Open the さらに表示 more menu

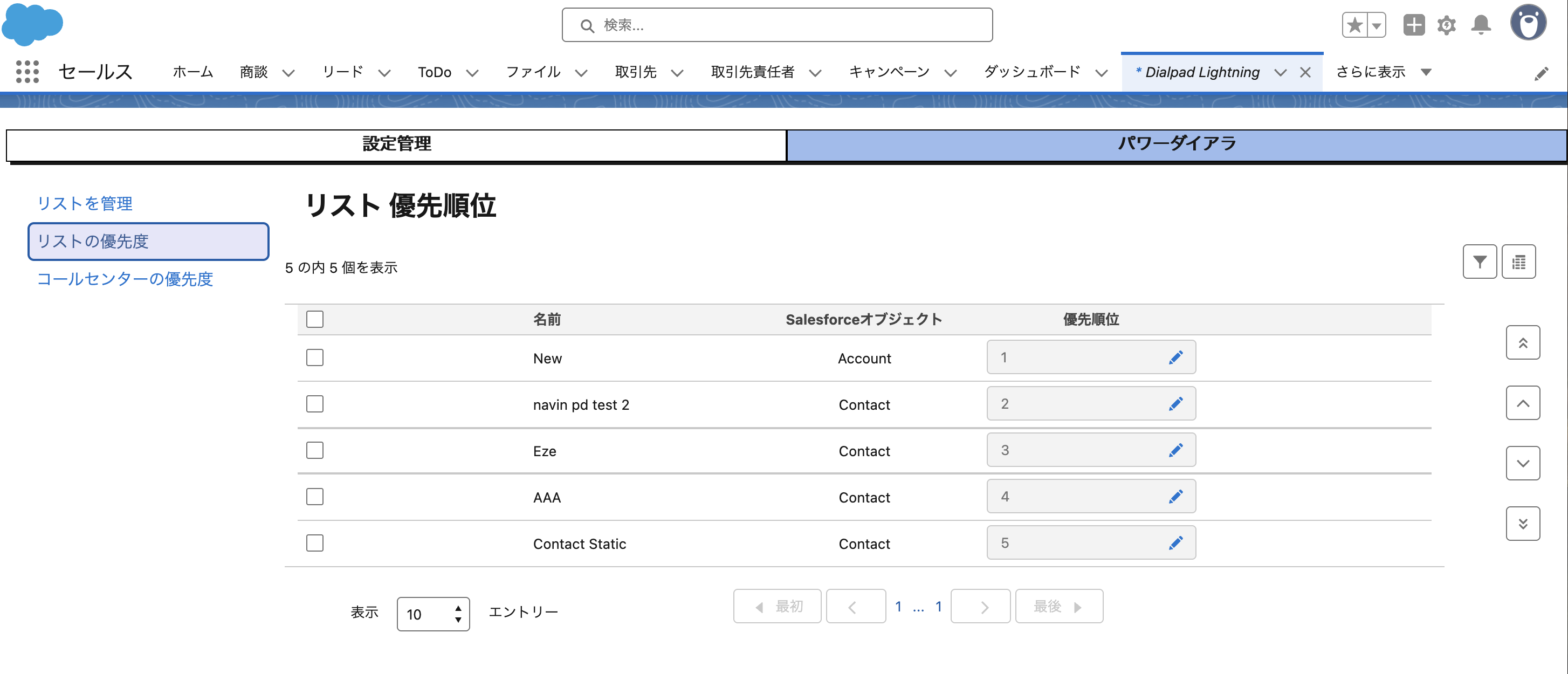pos(1383,72)
